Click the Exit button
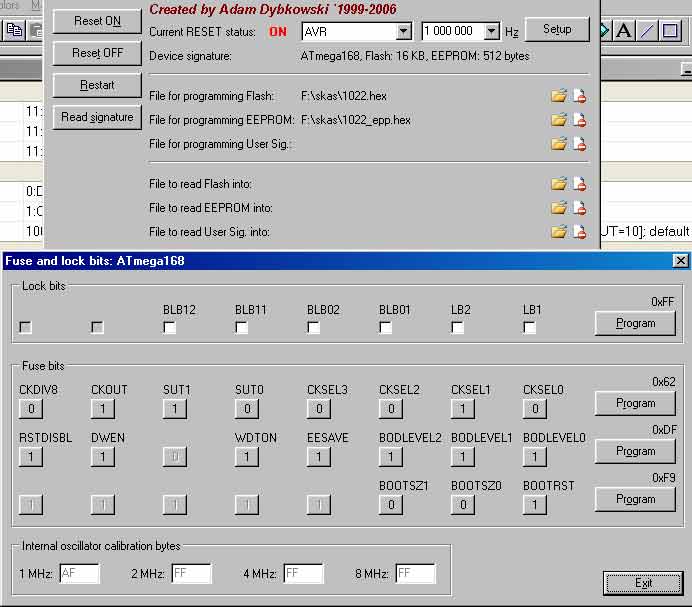This screenshot has height=607, width=692. [643, 583]
